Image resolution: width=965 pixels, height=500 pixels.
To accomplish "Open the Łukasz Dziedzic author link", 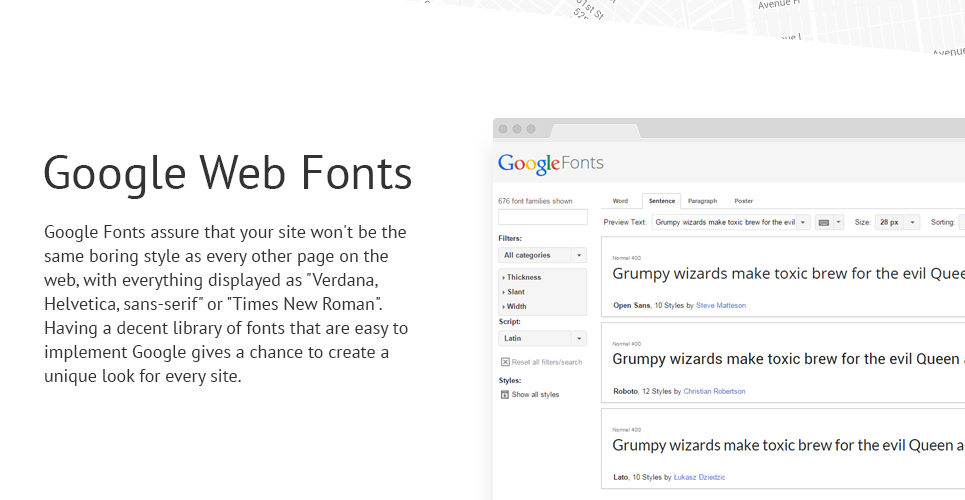I will pyautogui.click(x=699, y=477).
